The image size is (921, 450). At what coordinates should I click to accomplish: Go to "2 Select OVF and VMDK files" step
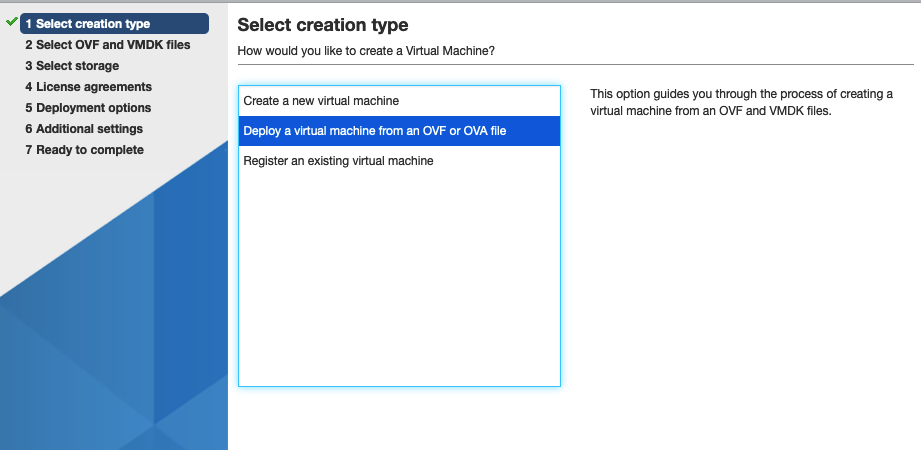pos(107,45)
